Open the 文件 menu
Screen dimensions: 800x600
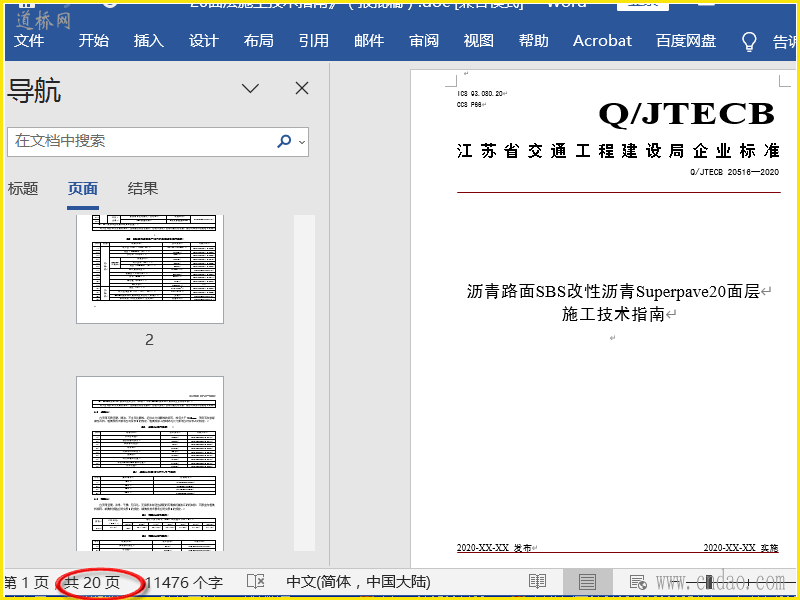coord(29,41)
